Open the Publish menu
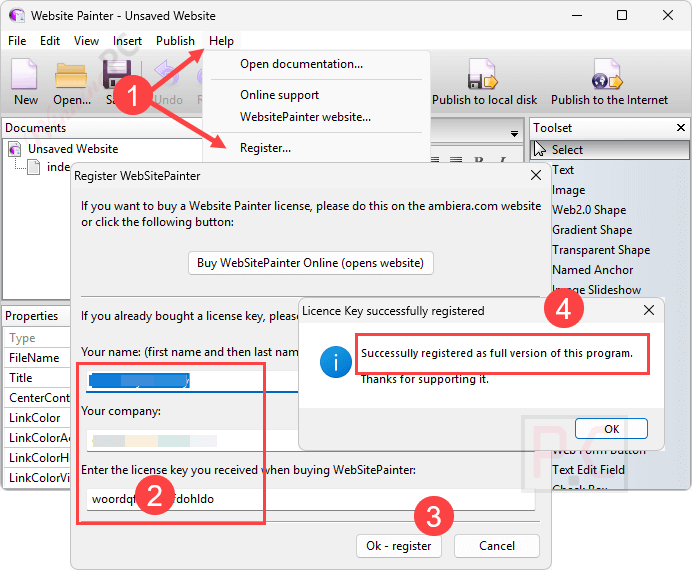The image size is (692, 570). tap(175, 41)
